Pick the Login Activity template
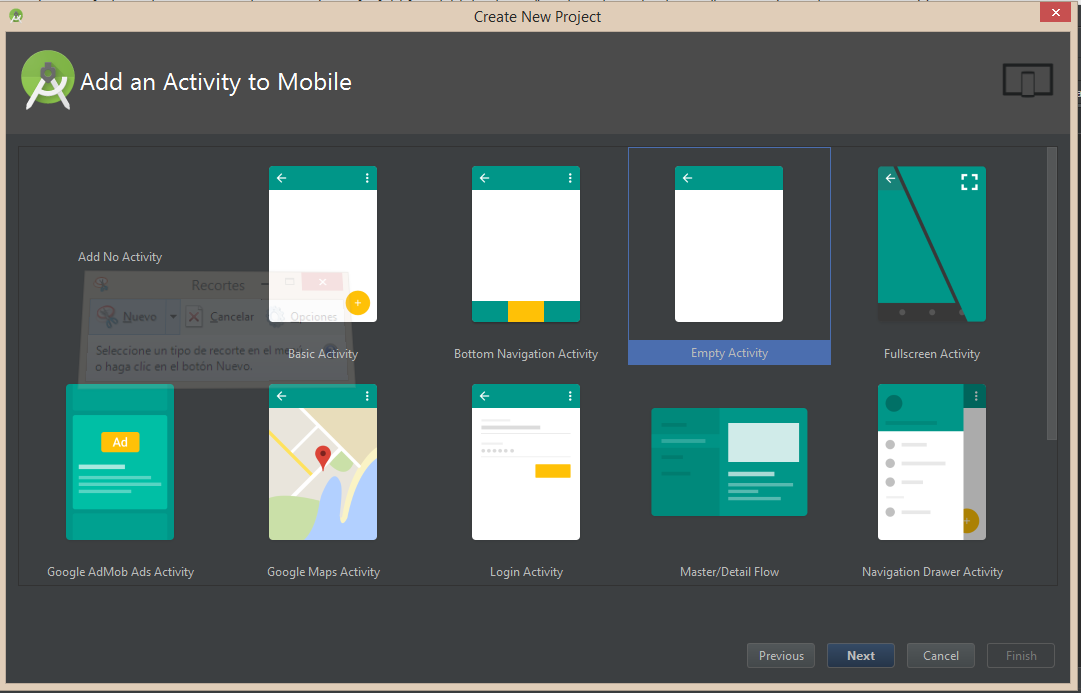The image size is (1081, 693). tap(525, 462)
